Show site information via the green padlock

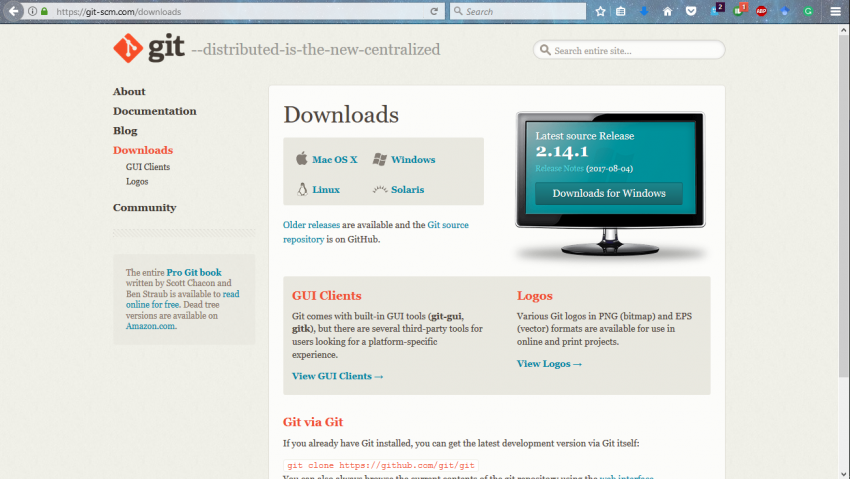pyautogui.click(x=44, y=11)
